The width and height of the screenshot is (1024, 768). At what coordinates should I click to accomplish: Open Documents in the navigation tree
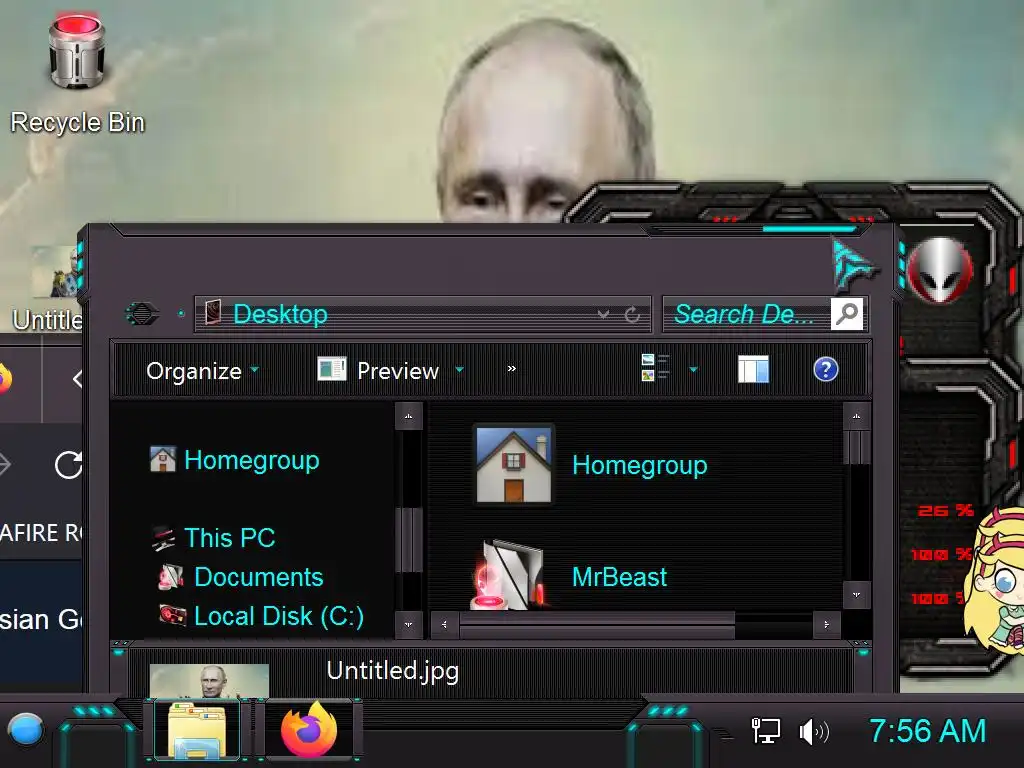tap(259, 577)
